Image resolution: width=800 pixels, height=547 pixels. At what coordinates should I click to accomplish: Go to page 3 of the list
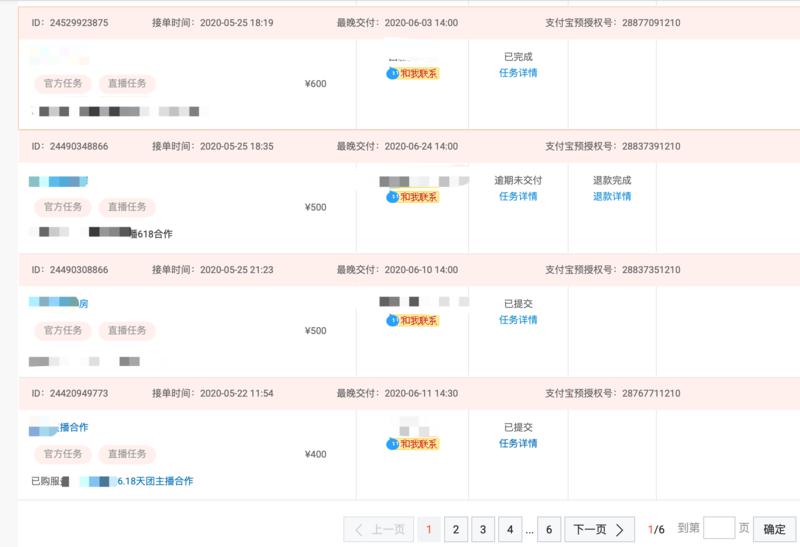[483, 530]
